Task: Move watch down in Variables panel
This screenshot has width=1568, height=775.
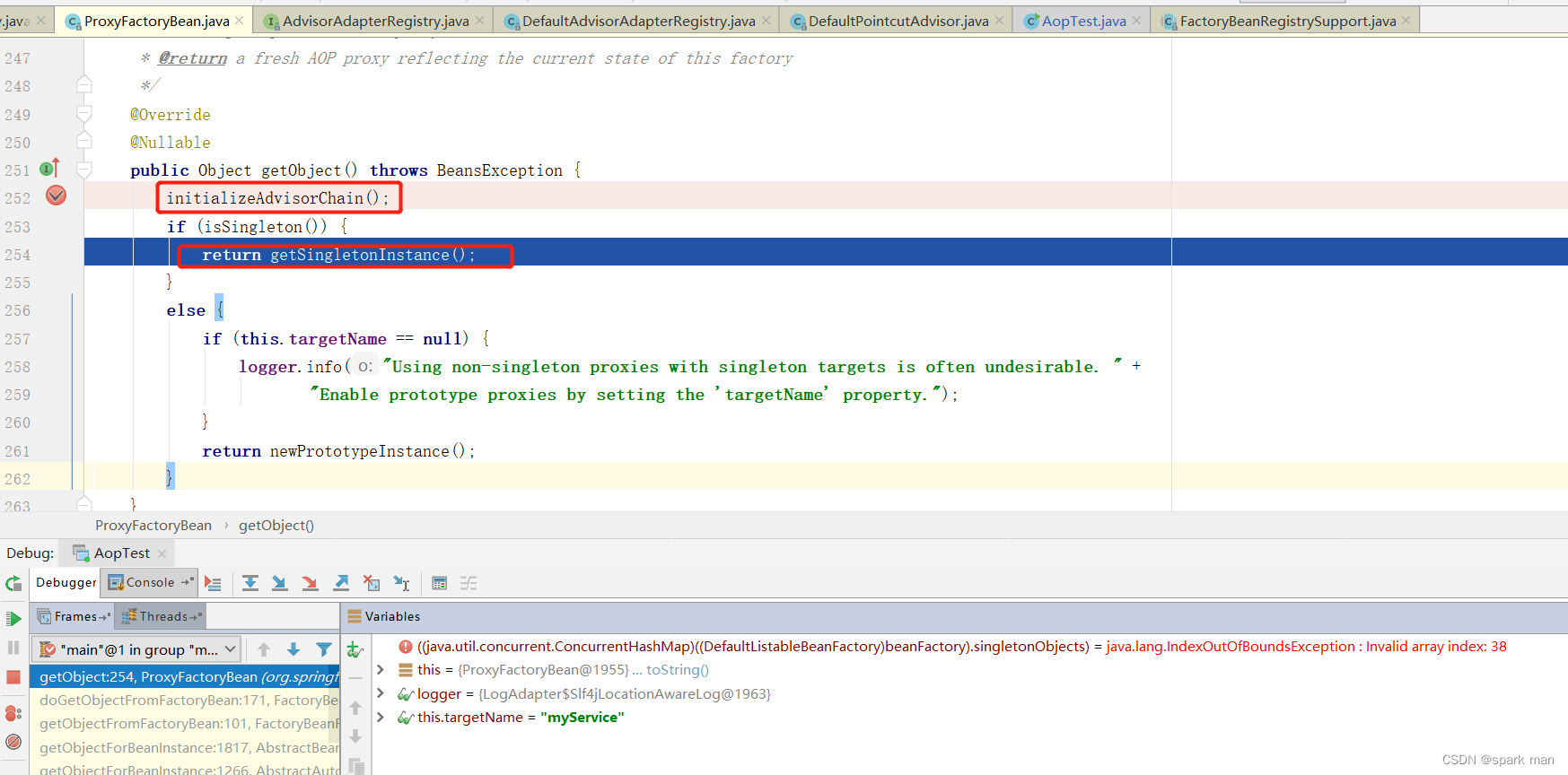Action: pyautogui.click(x=355, y=736)
